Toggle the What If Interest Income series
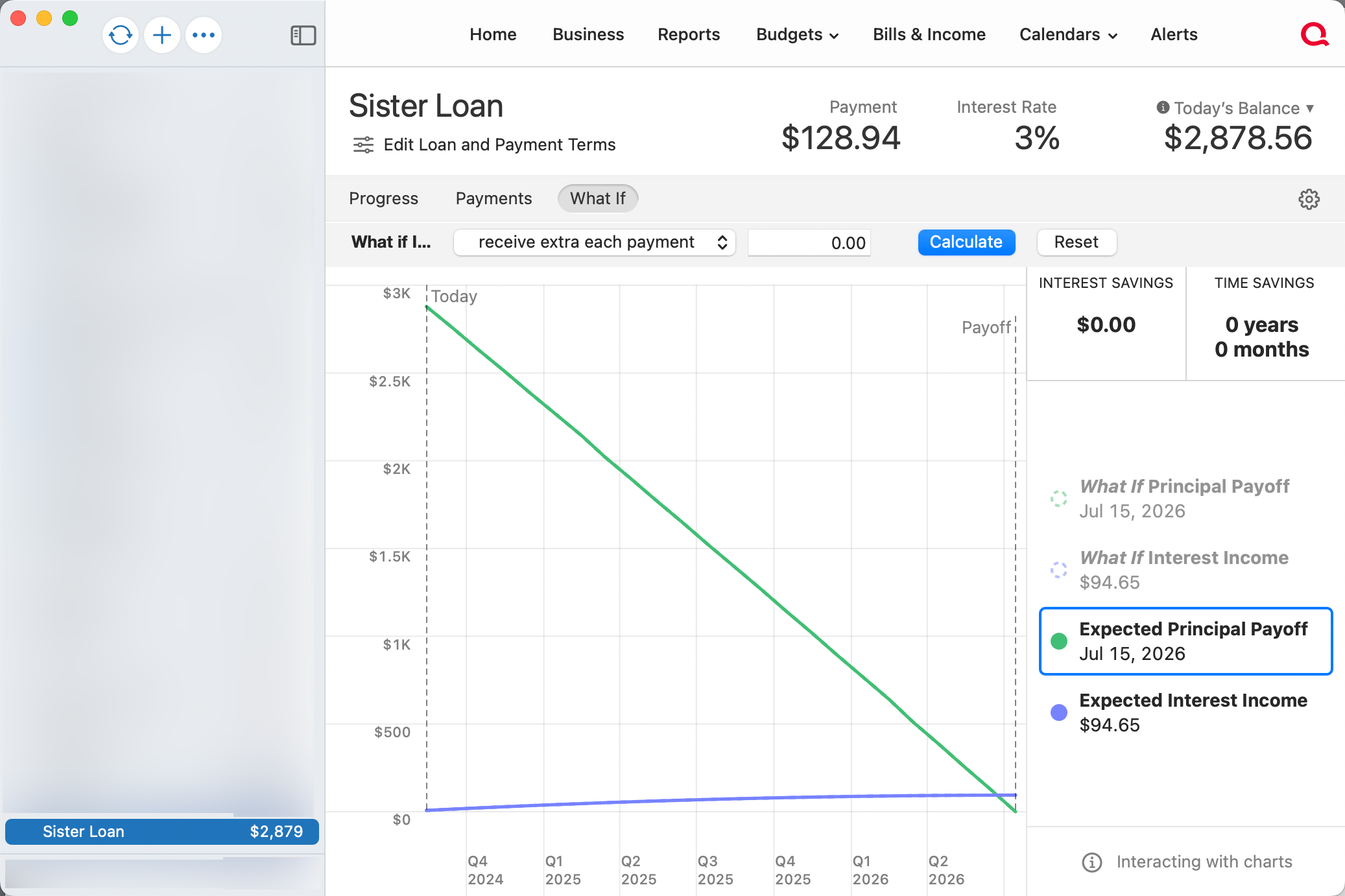This screenshot has width=1345, height=896. (x=1059, y=570)
